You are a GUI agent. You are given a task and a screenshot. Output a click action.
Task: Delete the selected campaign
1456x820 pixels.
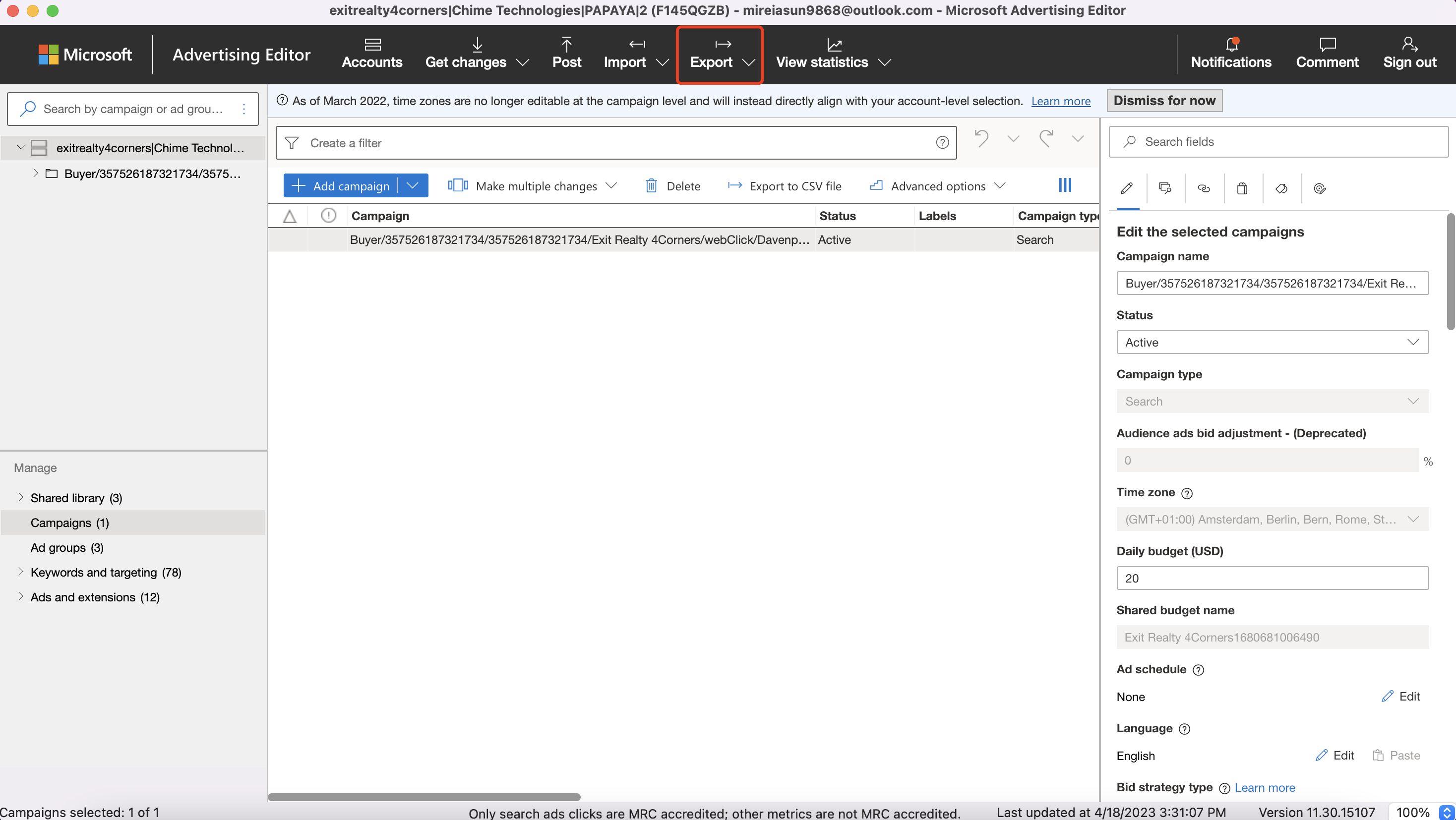672,186
